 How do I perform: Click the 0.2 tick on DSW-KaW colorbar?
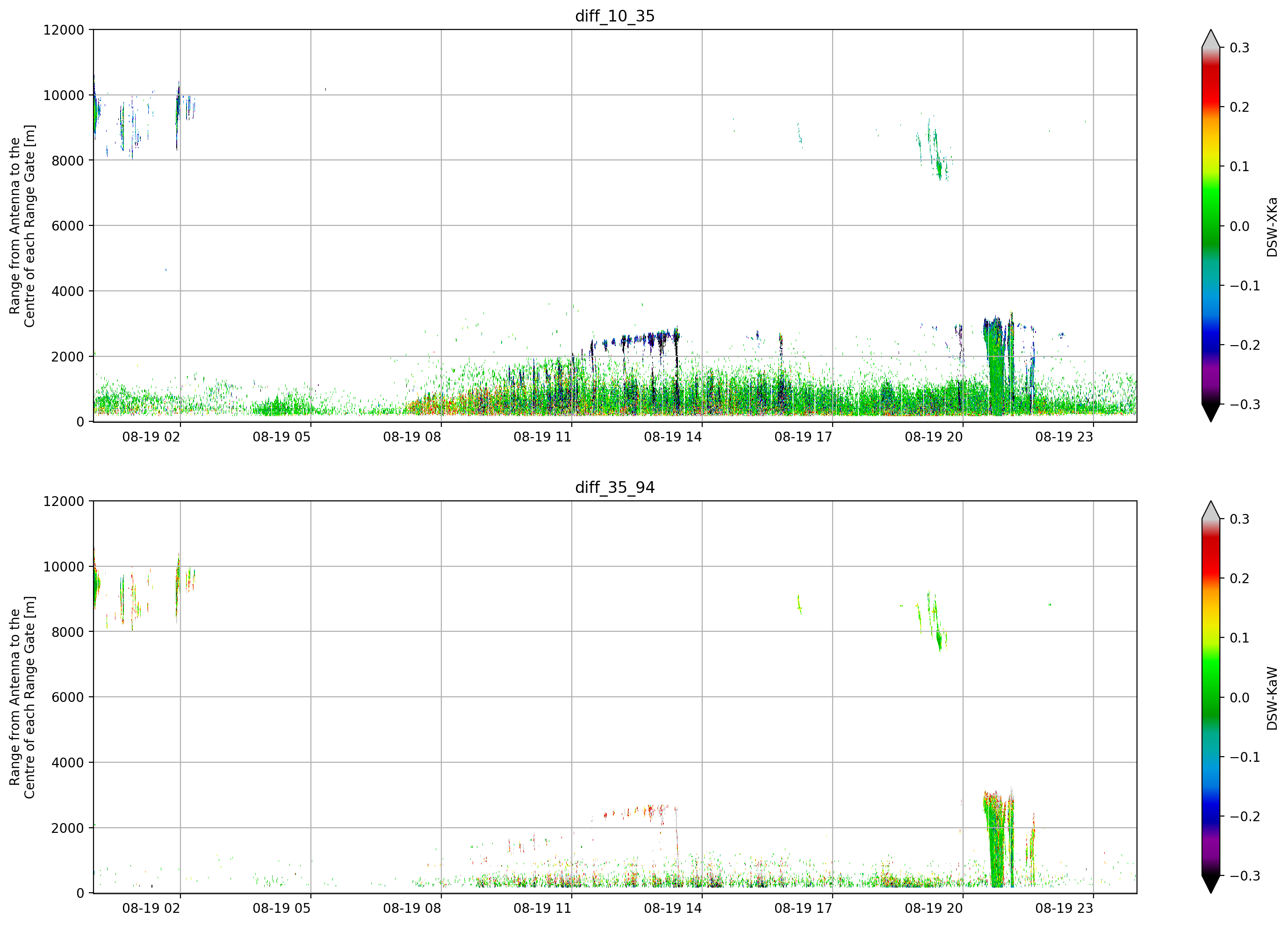(1239, 579)
